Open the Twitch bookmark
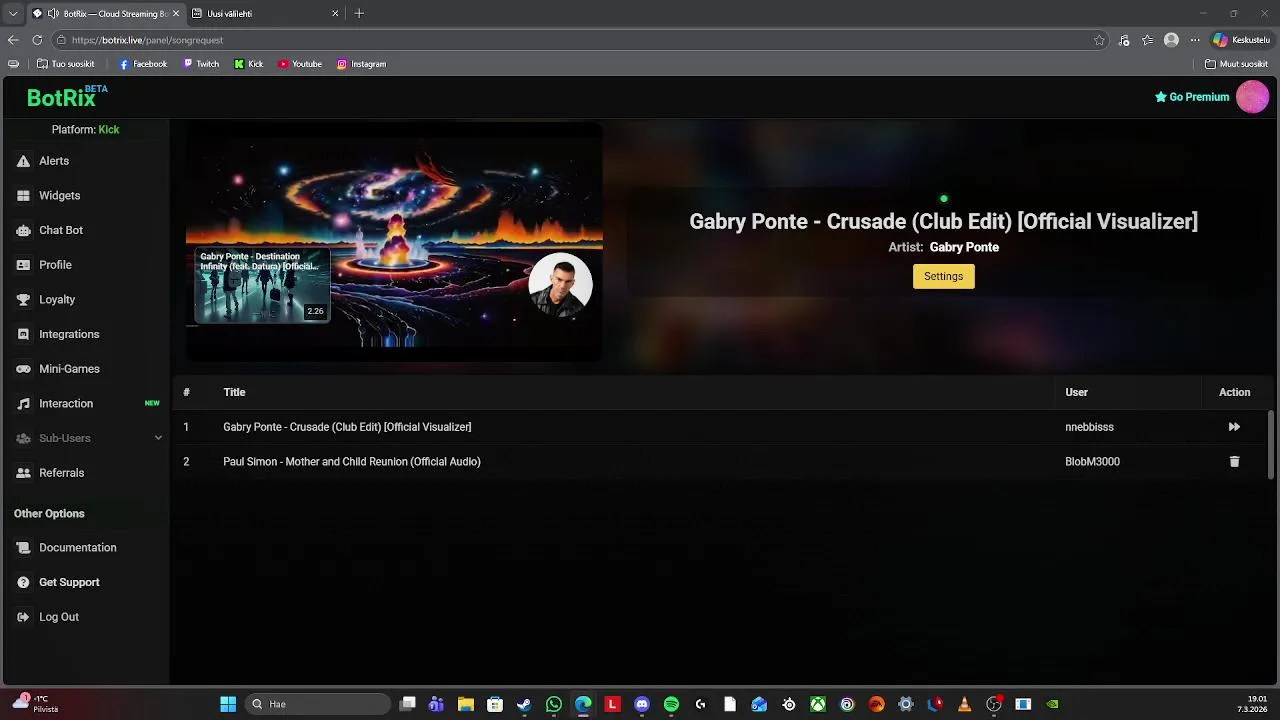1280x720 pixels. (x=201, y=64)
